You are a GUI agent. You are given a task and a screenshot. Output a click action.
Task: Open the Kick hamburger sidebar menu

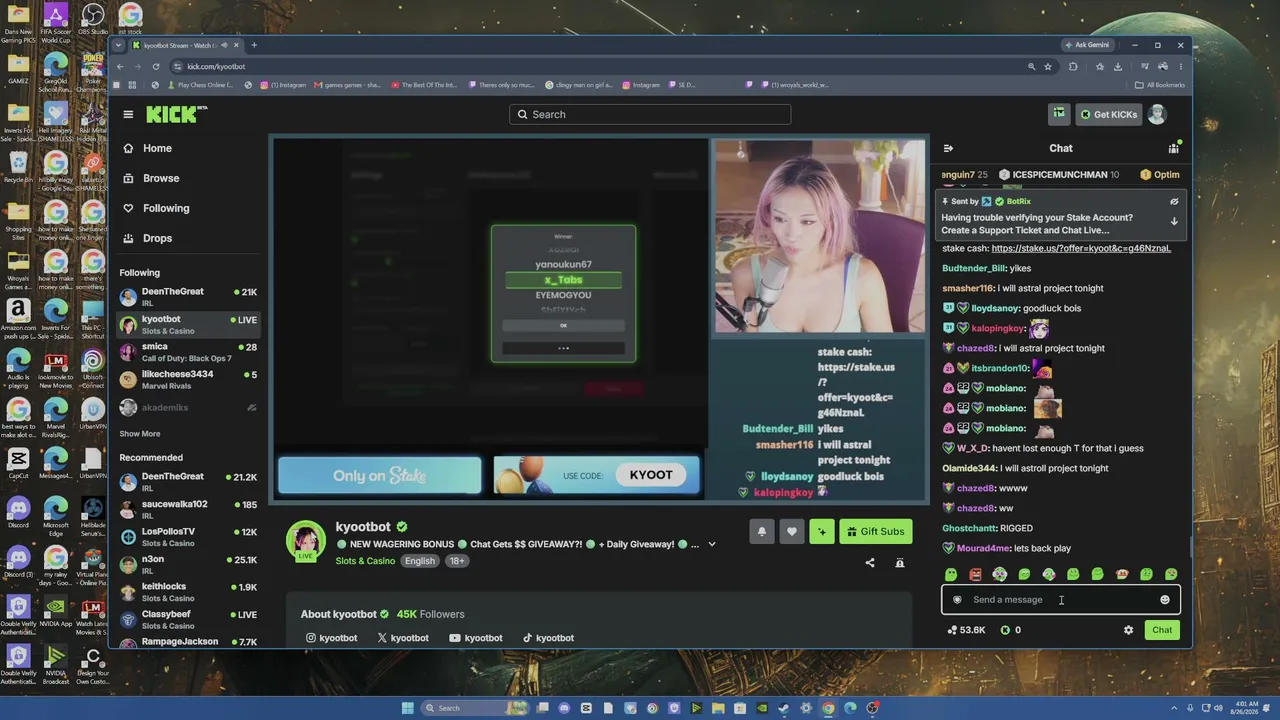128,114
